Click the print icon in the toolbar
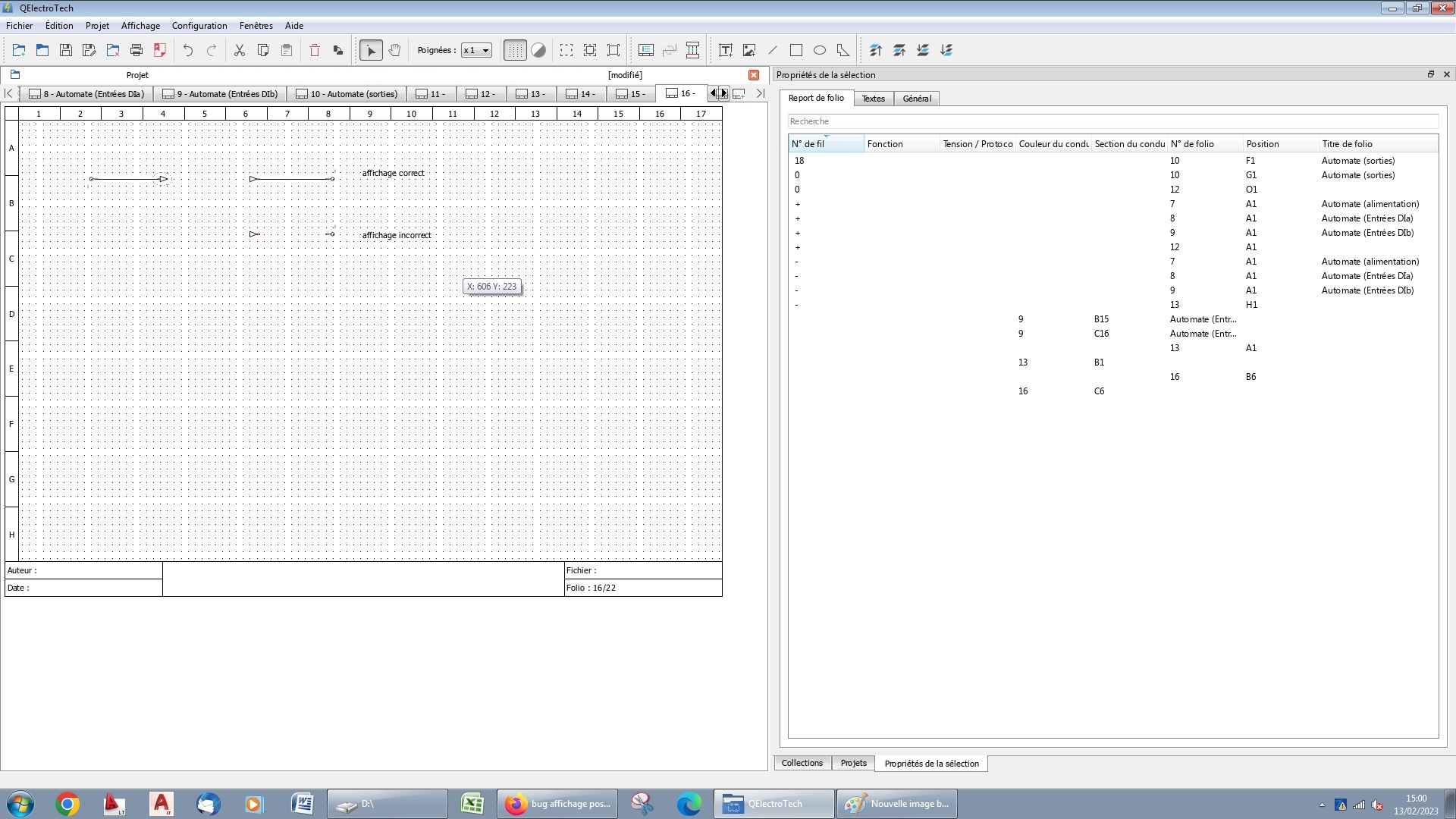 coord(136,50)
